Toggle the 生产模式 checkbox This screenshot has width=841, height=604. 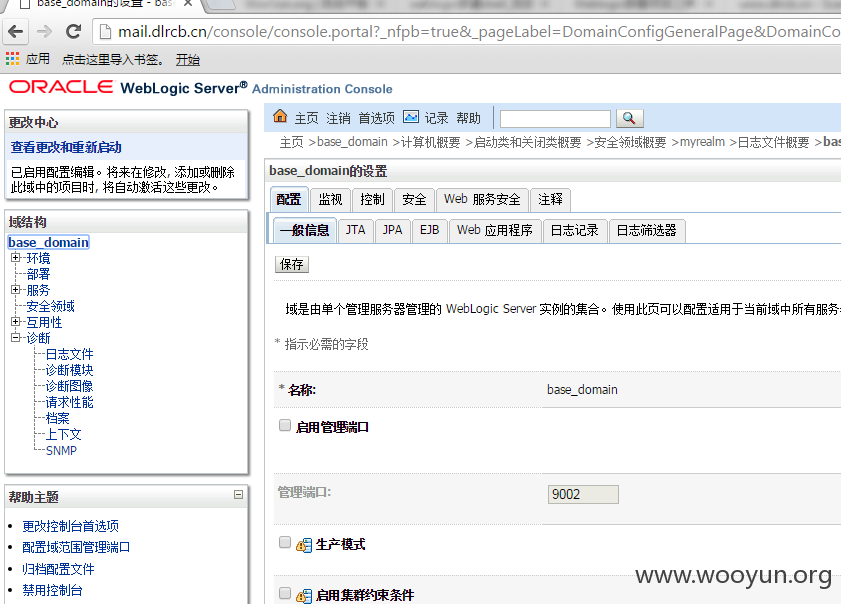click(x=285, y=542)
